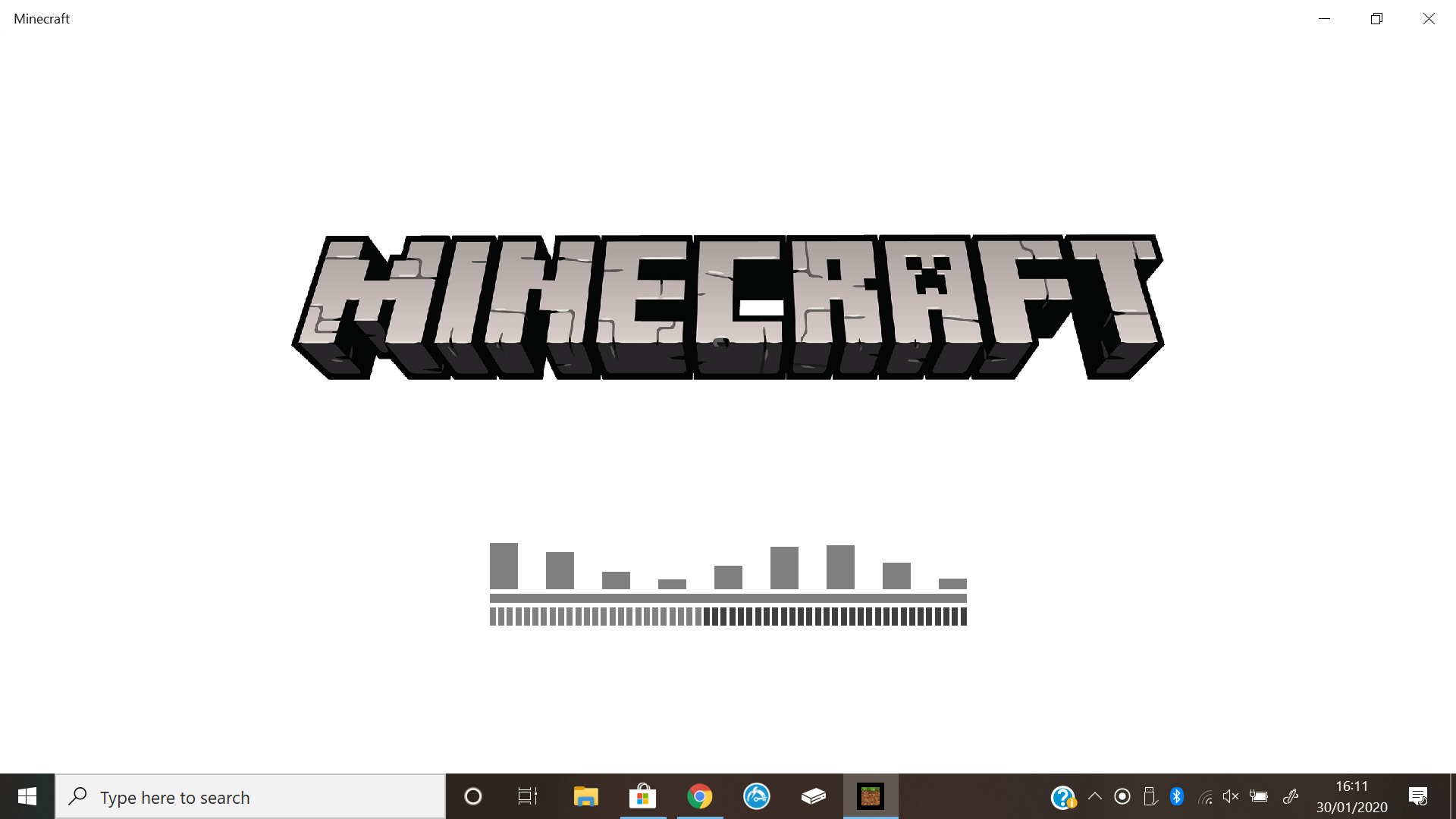This screenshot has height=819, width=1456.
Task: Click the blue dolphin app taskbar icon
Action: pos(756,796)
